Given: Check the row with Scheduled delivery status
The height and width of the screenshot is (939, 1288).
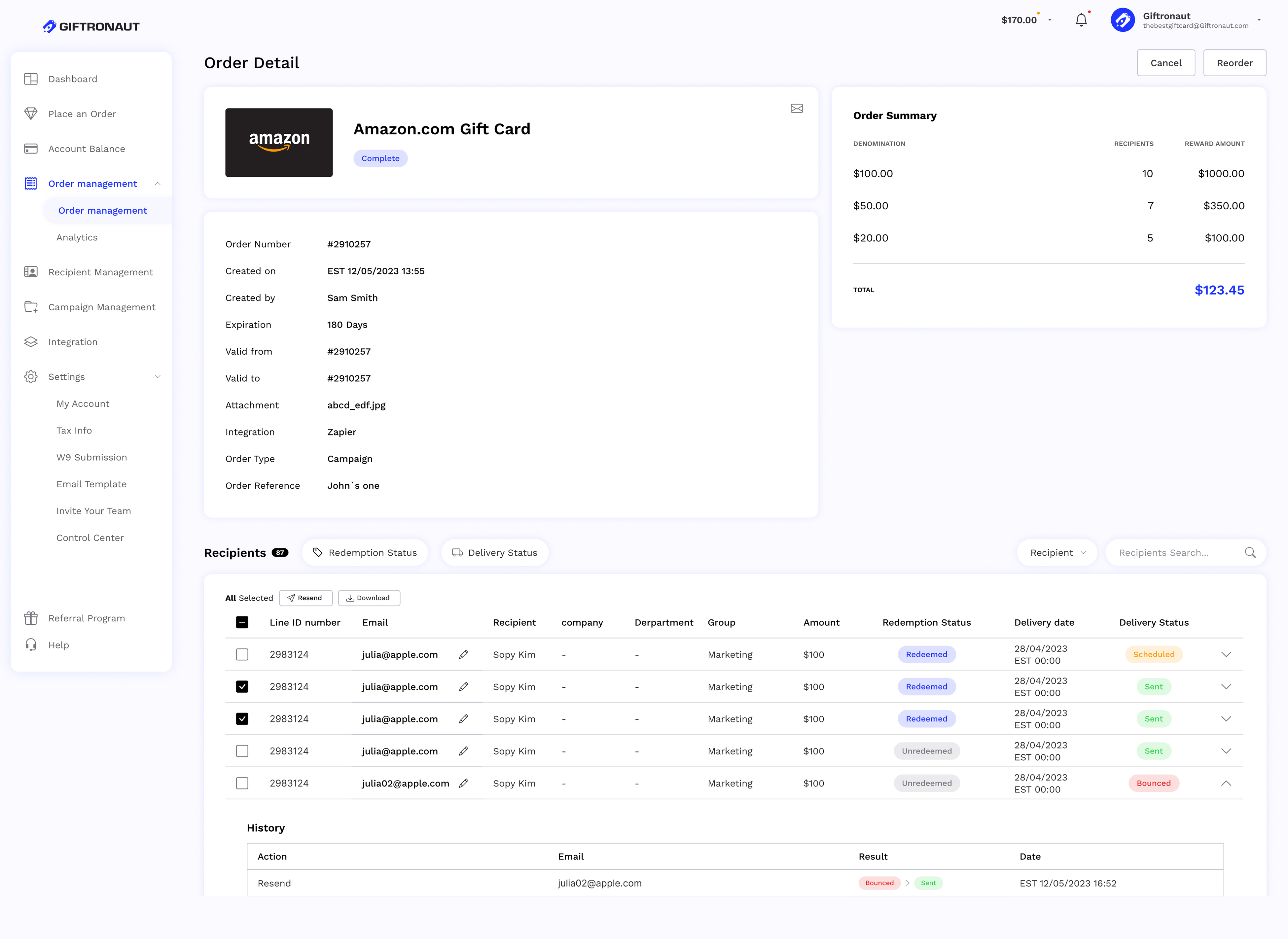Looking at the screenshot, I should 242,654.
